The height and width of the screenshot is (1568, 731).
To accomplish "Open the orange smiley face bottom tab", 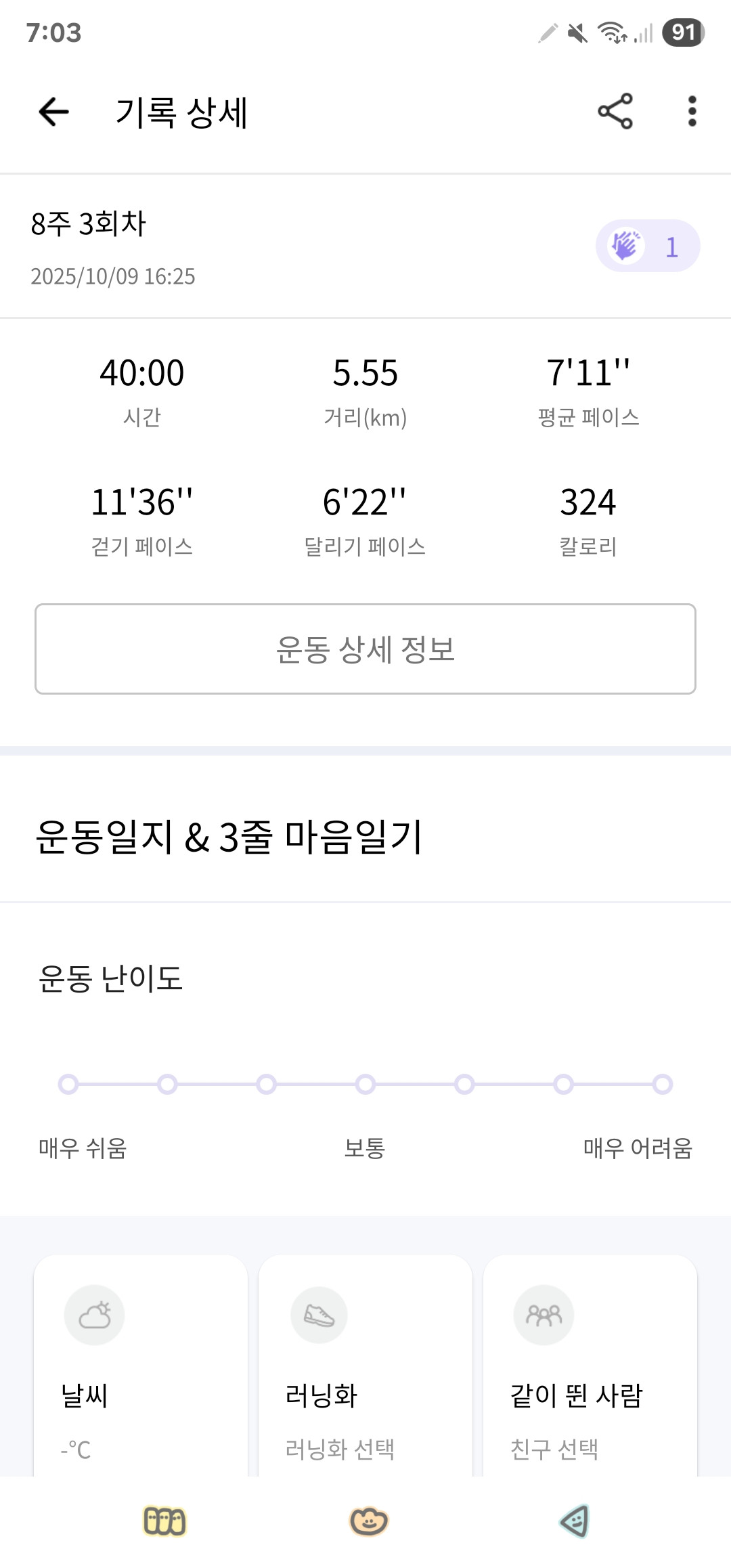I will pos(368,1521).
